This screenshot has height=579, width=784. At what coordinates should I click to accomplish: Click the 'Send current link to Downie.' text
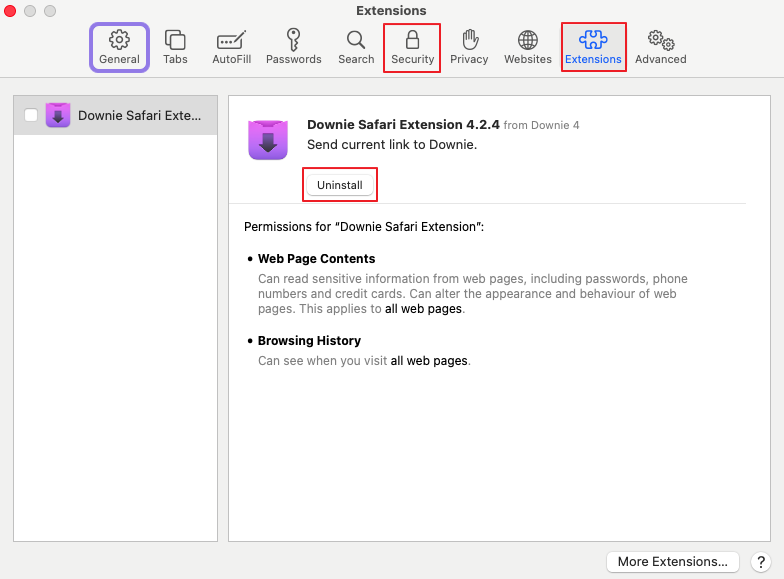coord(392,144)
